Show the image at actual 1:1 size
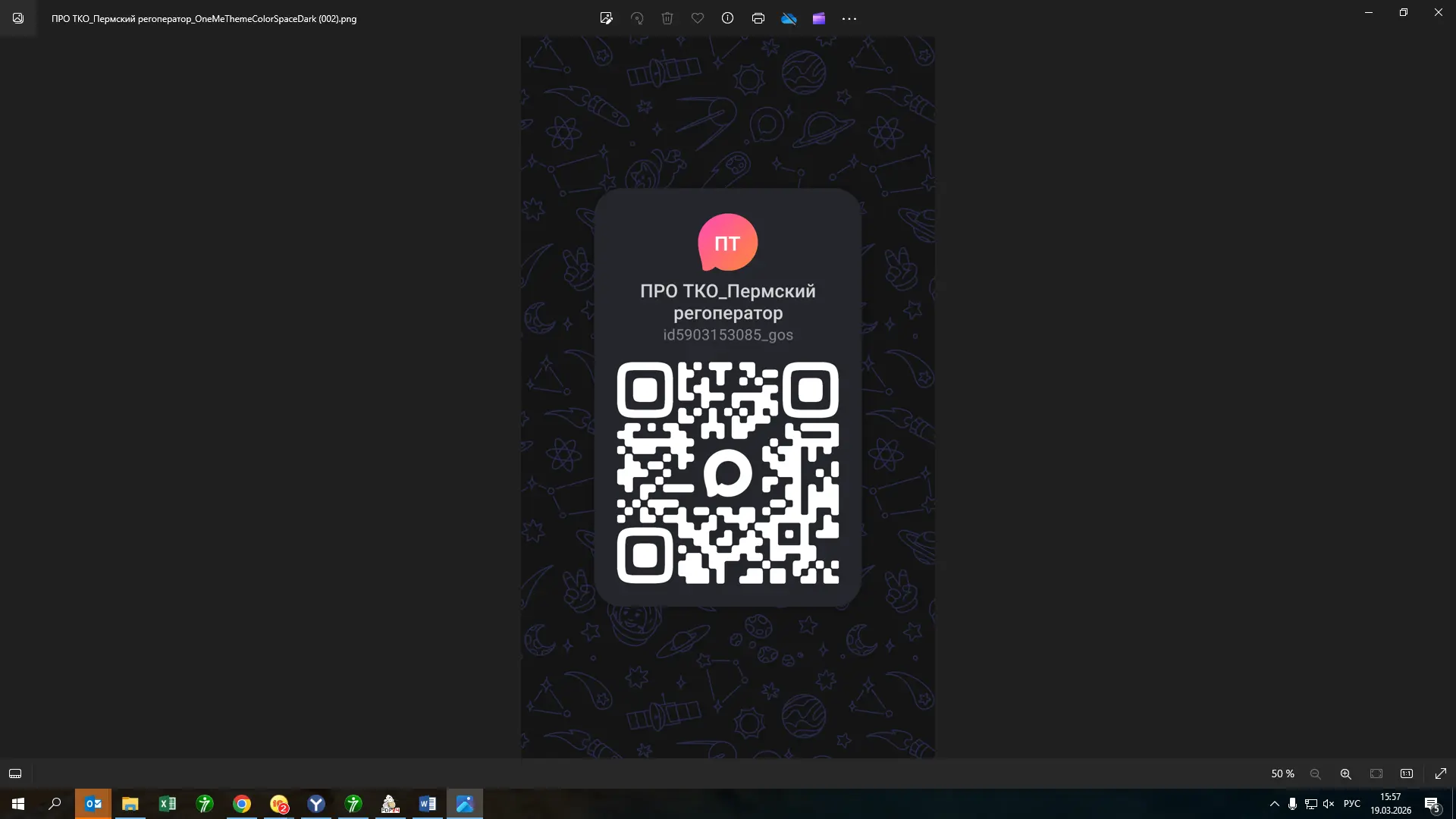 point(1407,773)
